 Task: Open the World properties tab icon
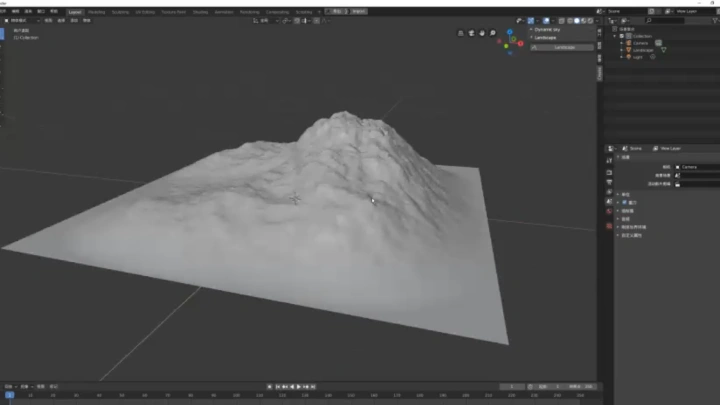[609, 211]
